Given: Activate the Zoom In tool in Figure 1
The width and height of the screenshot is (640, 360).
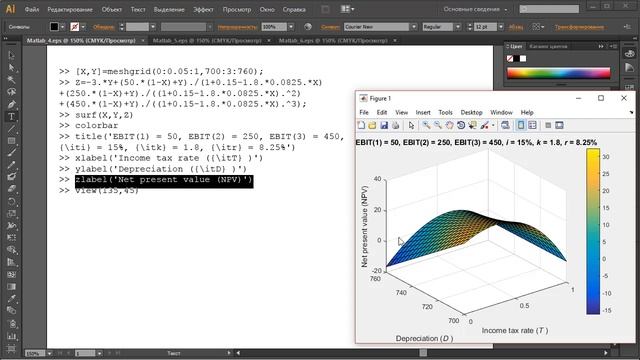Looking at the screenshot, I should coord(426,125).
